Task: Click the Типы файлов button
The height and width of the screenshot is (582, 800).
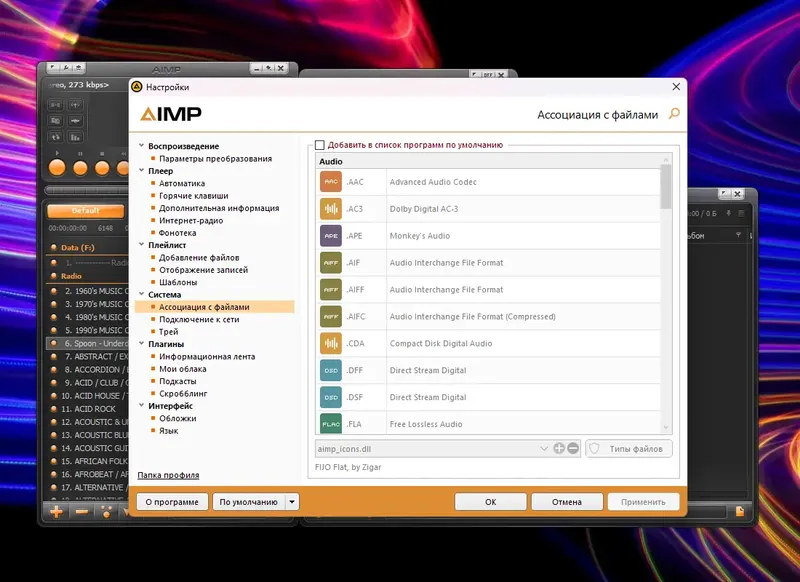Action: tap(637, 449)
